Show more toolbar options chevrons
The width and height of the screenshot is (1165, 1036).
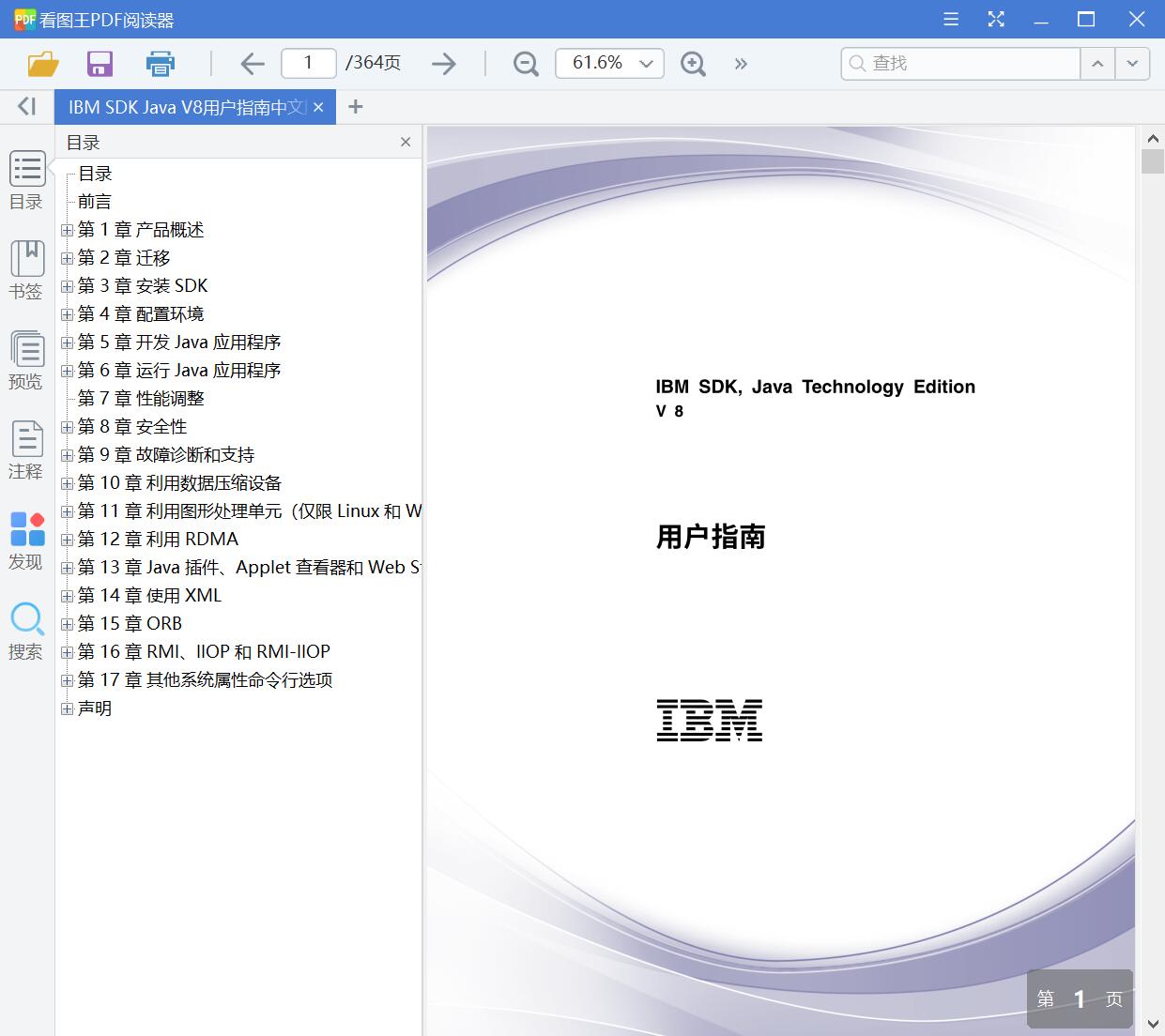tap(741, 64)
